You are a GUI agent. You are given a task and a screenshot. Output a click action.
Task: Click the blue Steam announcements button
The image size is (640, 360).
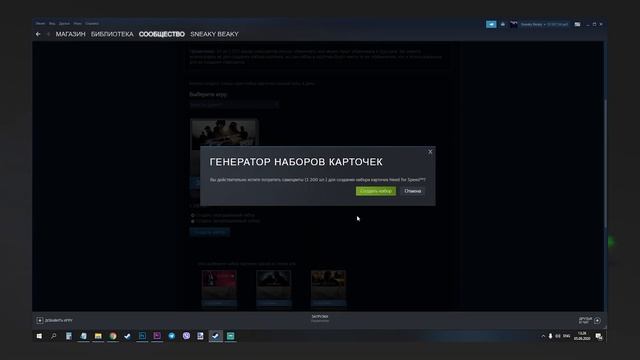click(x=491, y=24)
